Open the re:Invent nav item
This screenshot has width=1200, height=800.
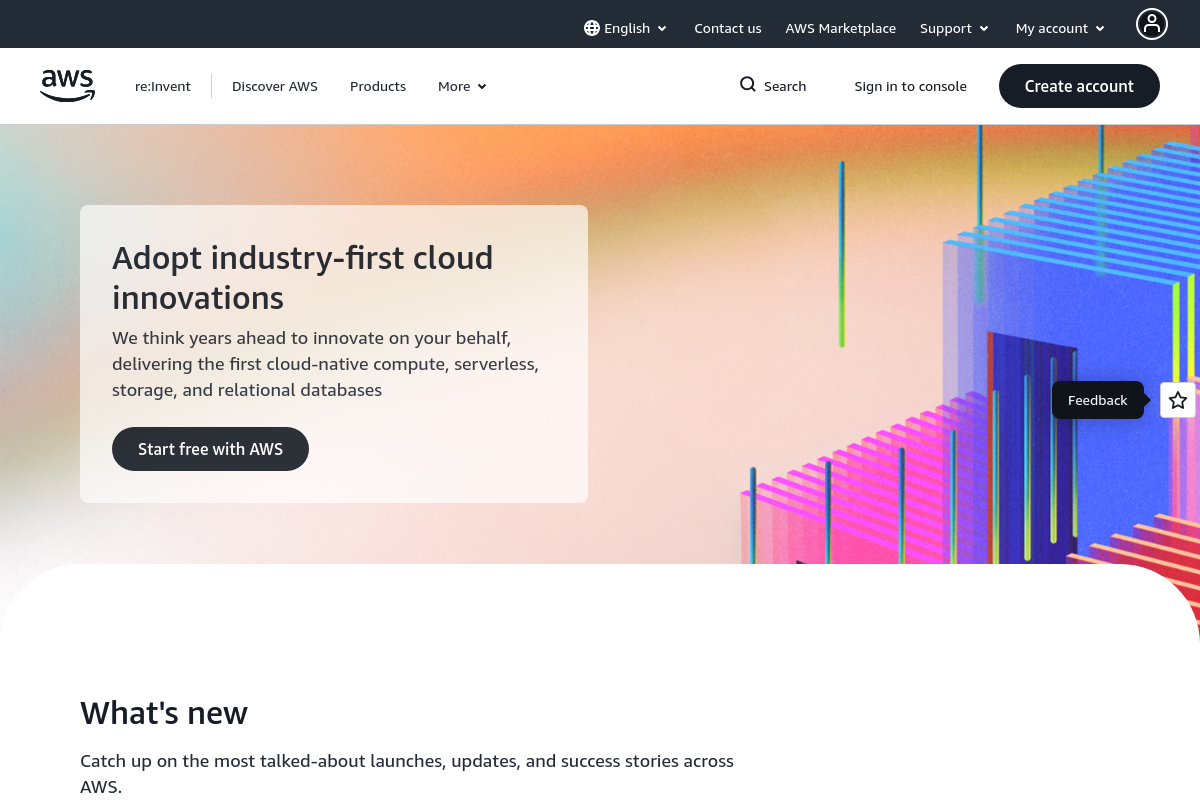[163, 86]
